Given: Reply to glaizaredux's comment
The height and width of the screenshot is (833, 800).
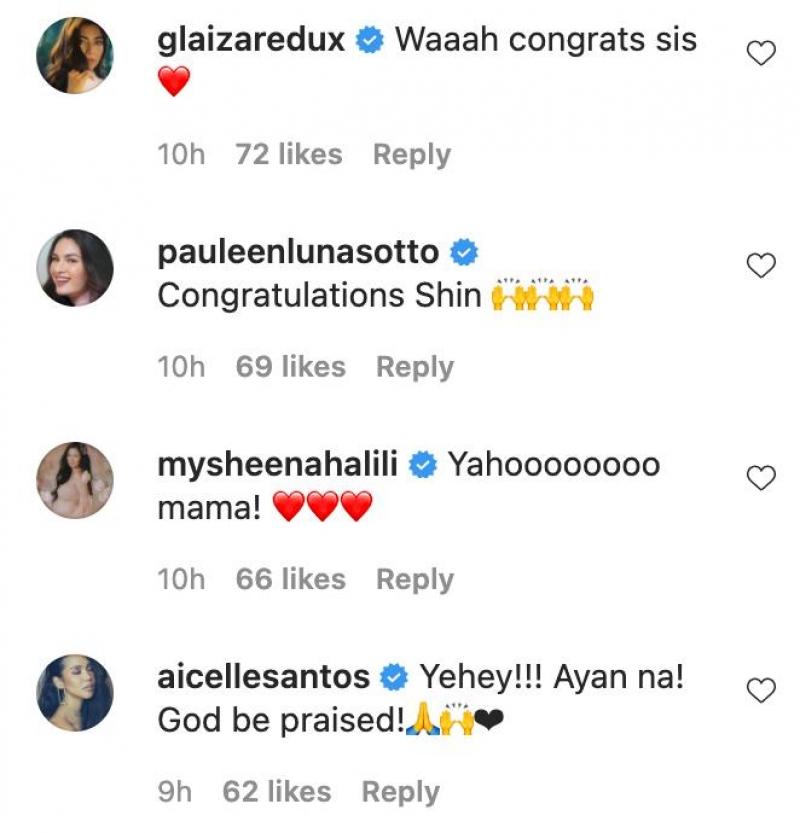Looking at the screenshot, I should click(411, 155).
